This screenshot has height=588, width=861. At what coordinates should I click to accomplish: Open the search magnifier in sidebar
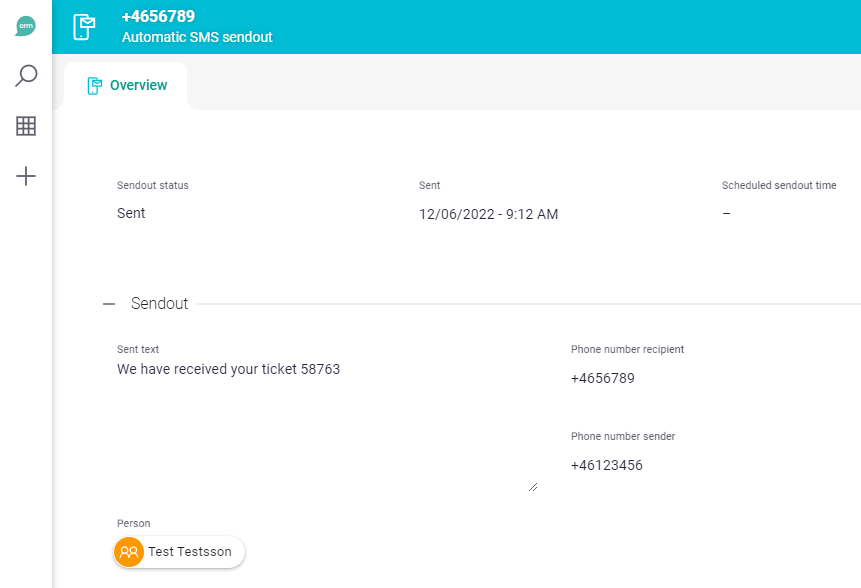click(26, 76)
